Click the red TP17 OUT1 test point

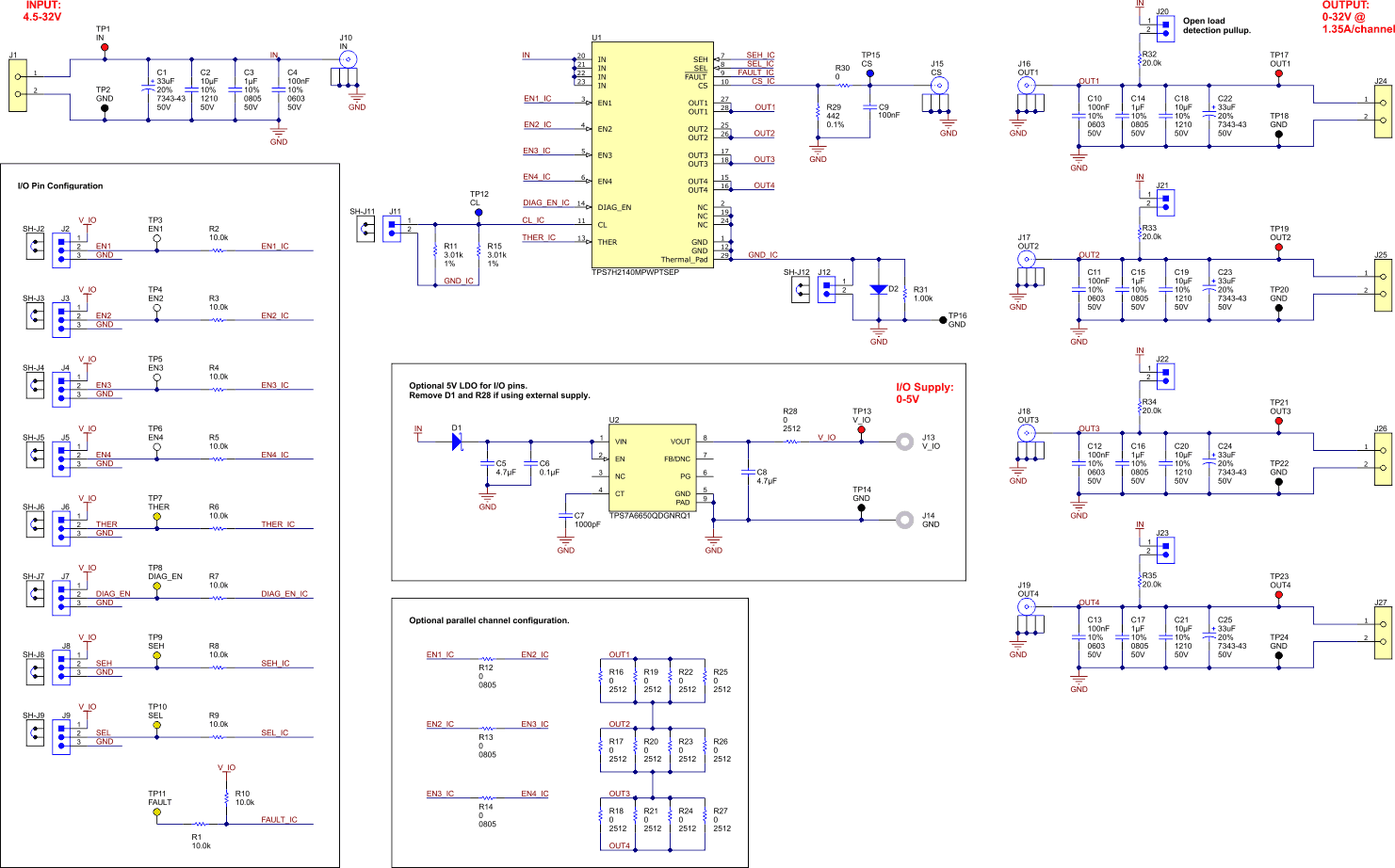pos(1279,72)
